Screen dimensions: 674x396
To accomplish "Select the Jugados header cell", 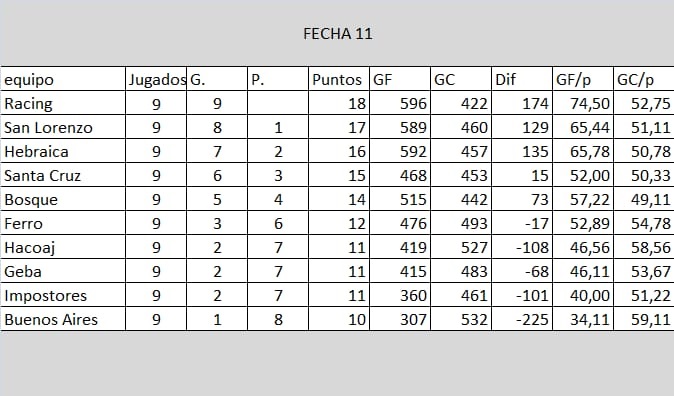I will coord(156,79).
